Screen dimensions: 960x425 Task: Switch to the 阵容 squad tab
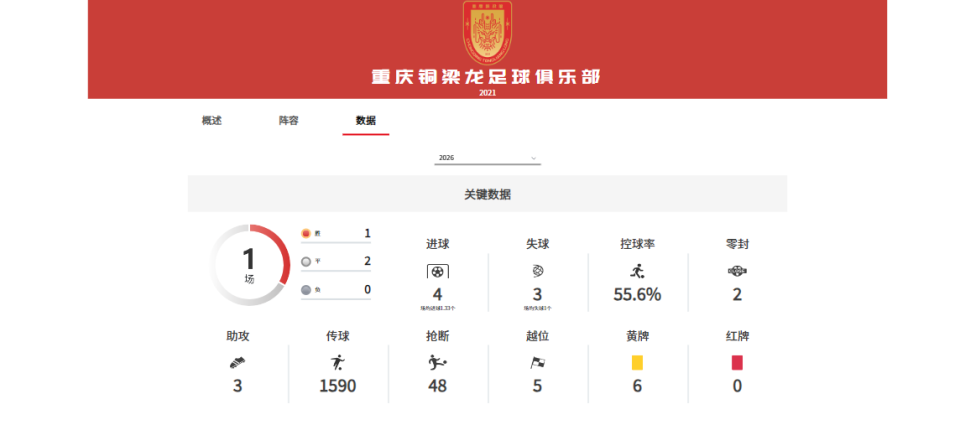click(288, 121)
